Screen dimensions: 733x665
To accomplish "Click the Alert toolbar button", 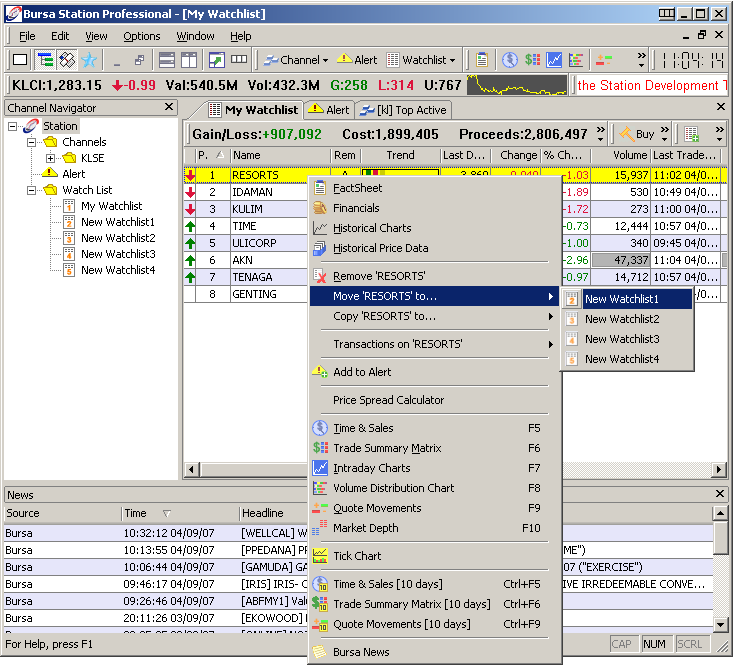I will [357, 60].
